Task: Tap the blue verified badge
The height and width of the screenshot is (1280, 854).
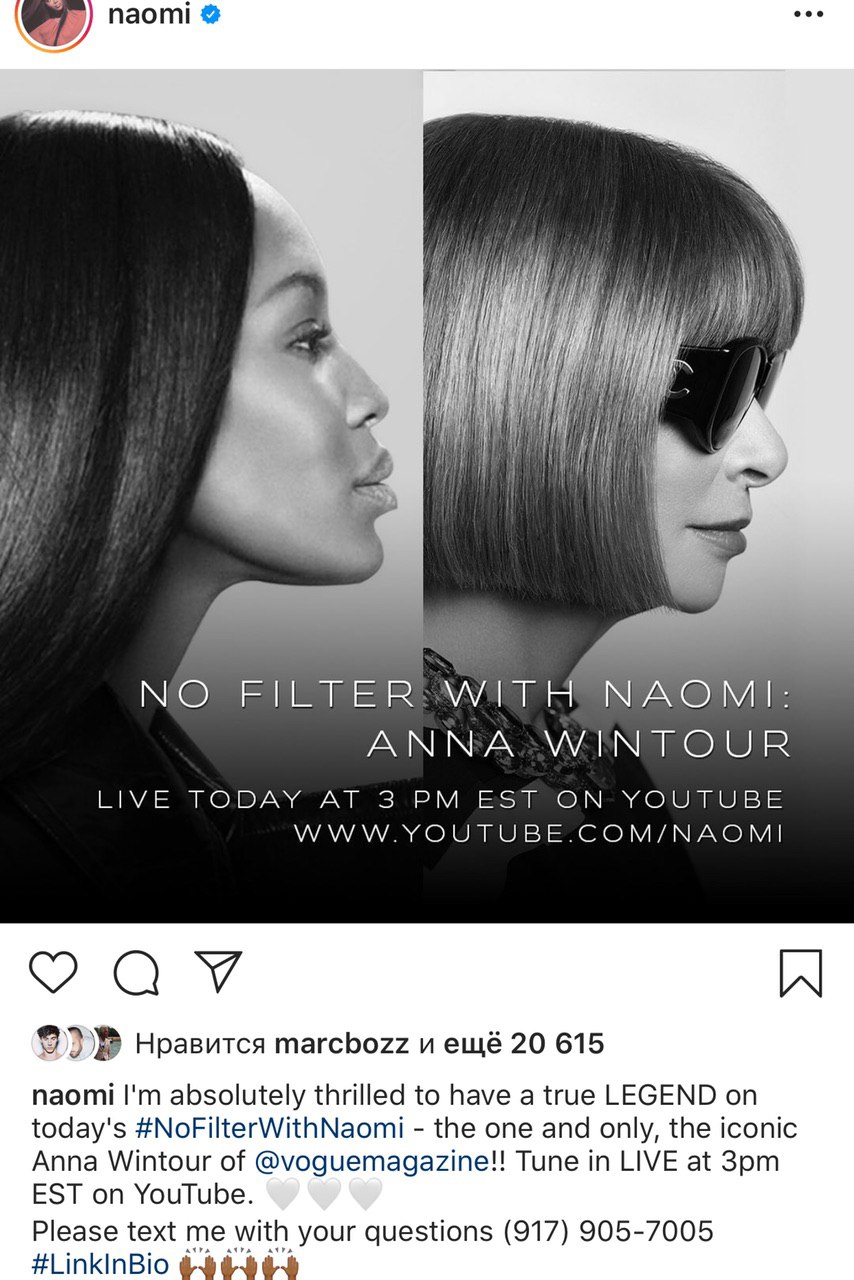Action: point(210,16)
